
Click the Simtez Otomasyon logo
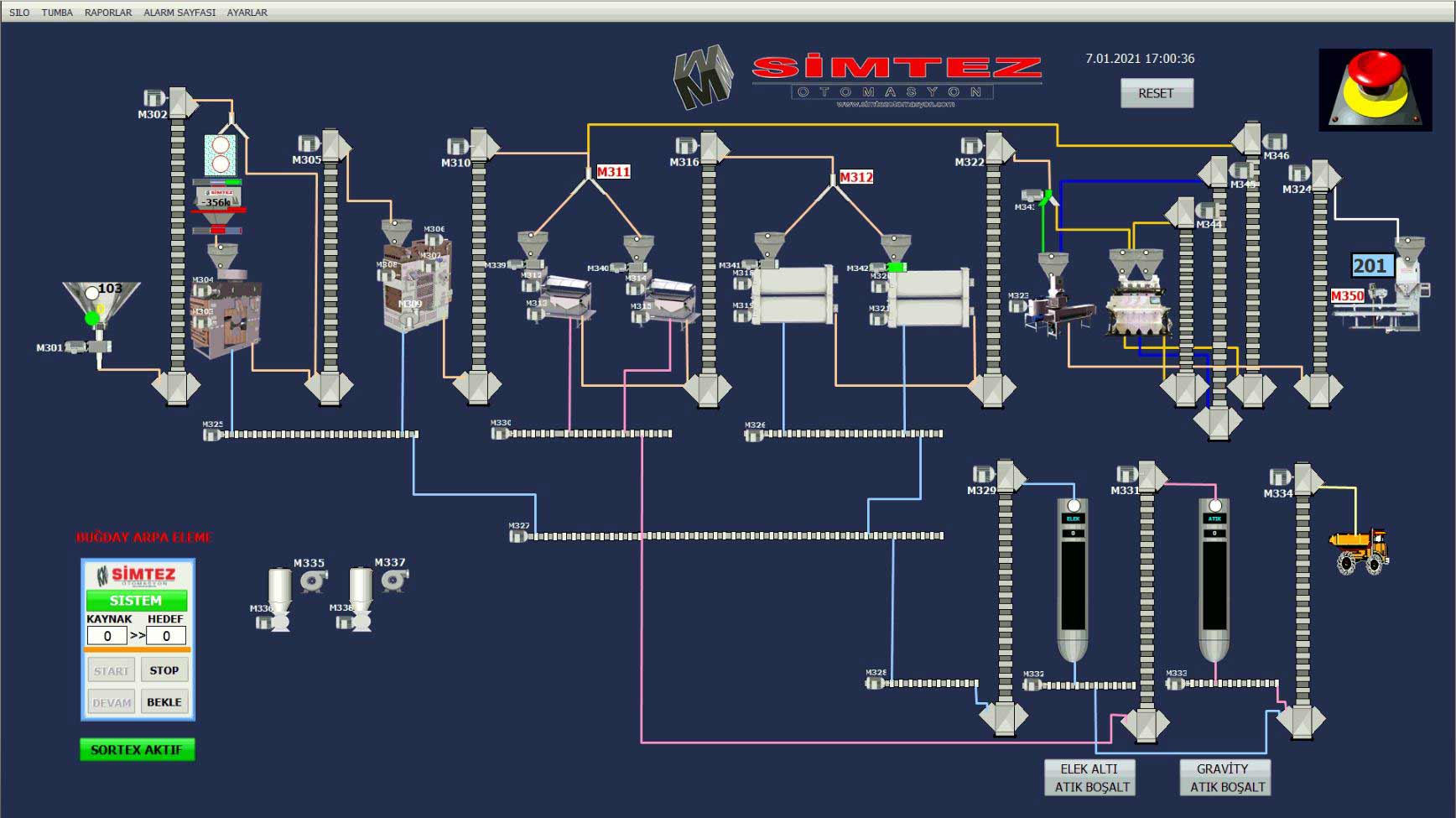point(858,78)
